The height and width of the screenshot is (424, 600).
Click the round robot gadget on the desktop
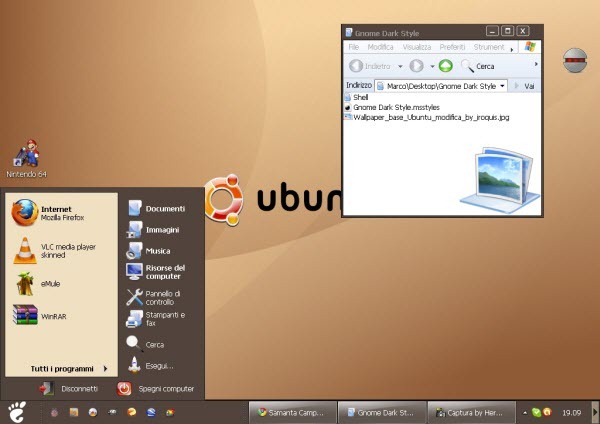point(575,60)
